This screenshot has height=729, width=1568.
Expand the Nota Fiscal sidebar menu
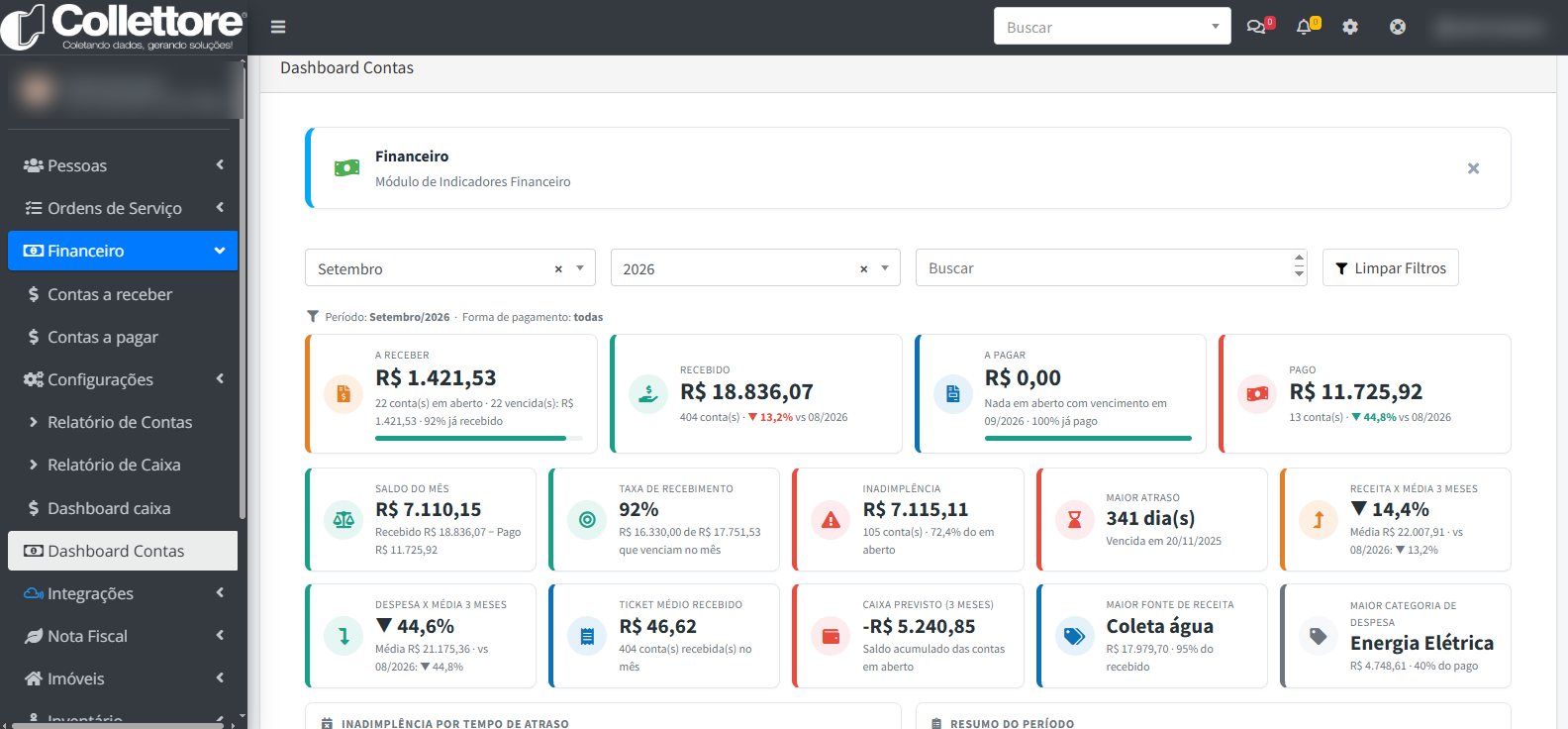(x=123, y=636)
